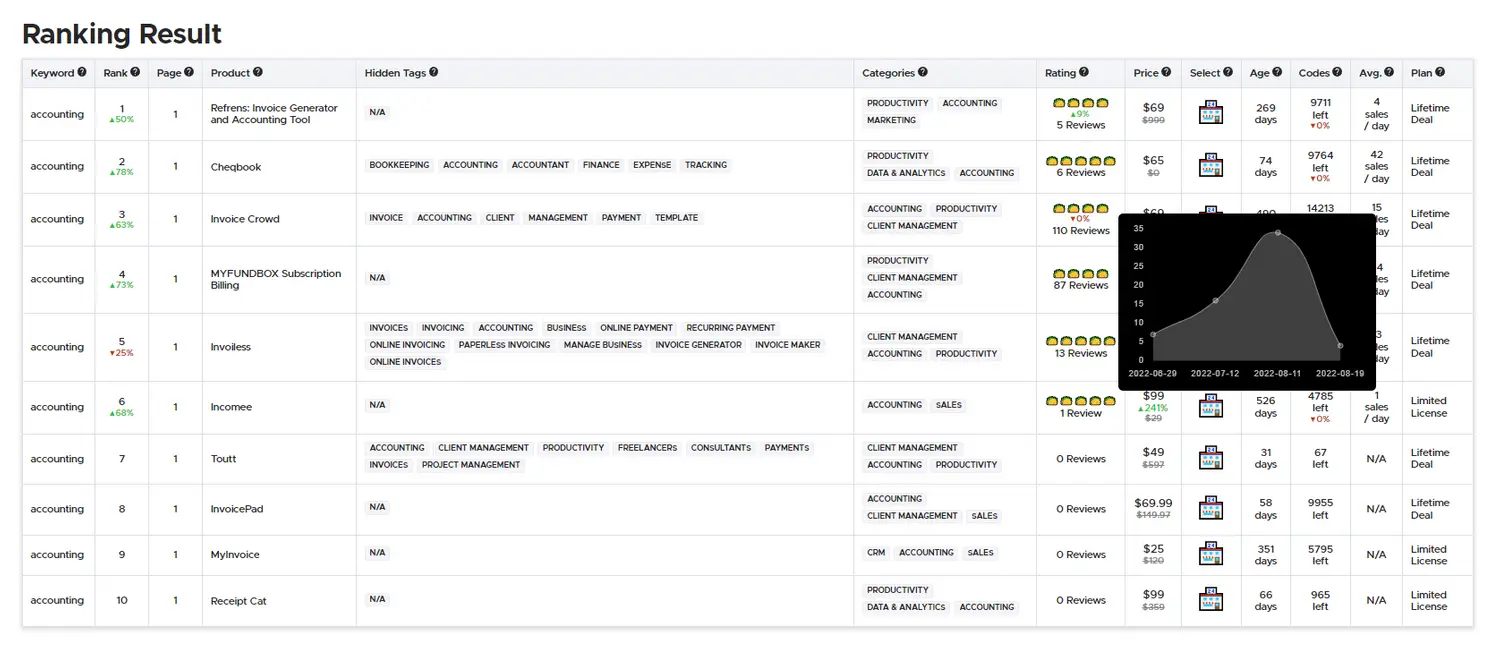
Task: Click the question mark next to Rating
Action: click(x=1082, y=73)
